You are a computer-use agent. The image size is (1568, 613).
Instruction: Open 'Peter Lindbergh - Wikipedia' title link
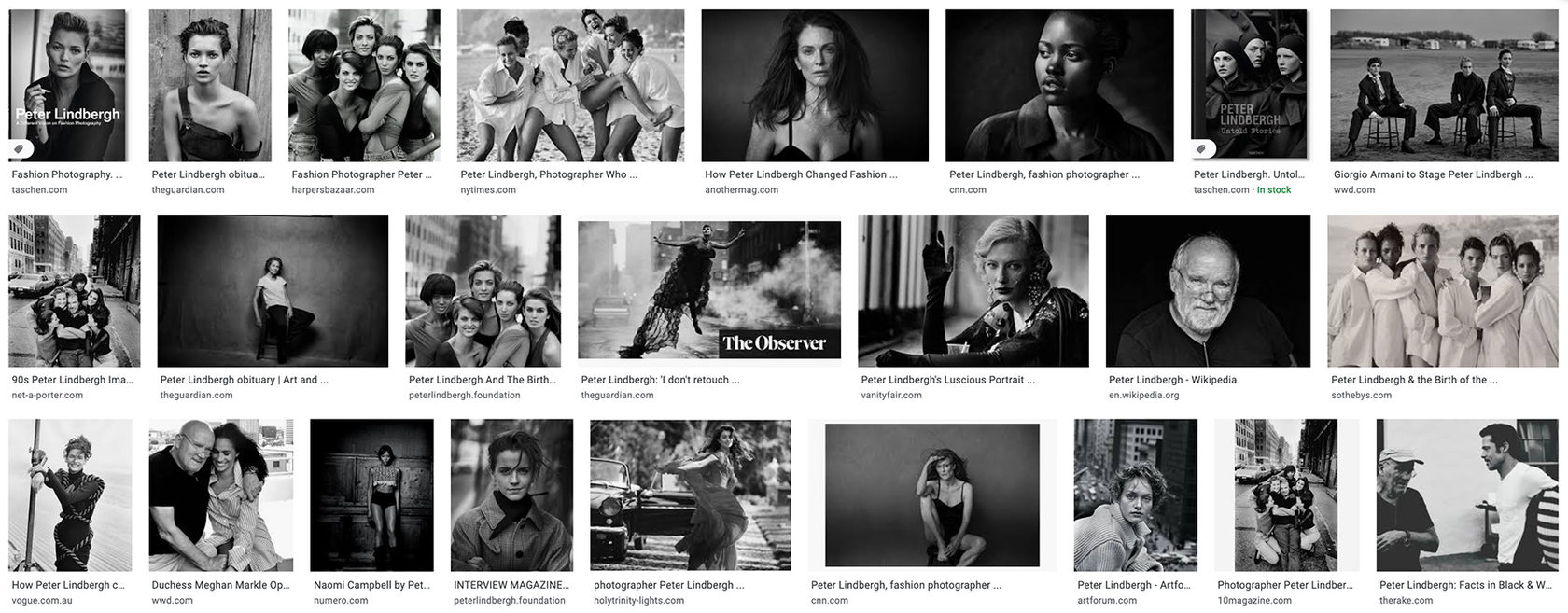pos(1172,380)
